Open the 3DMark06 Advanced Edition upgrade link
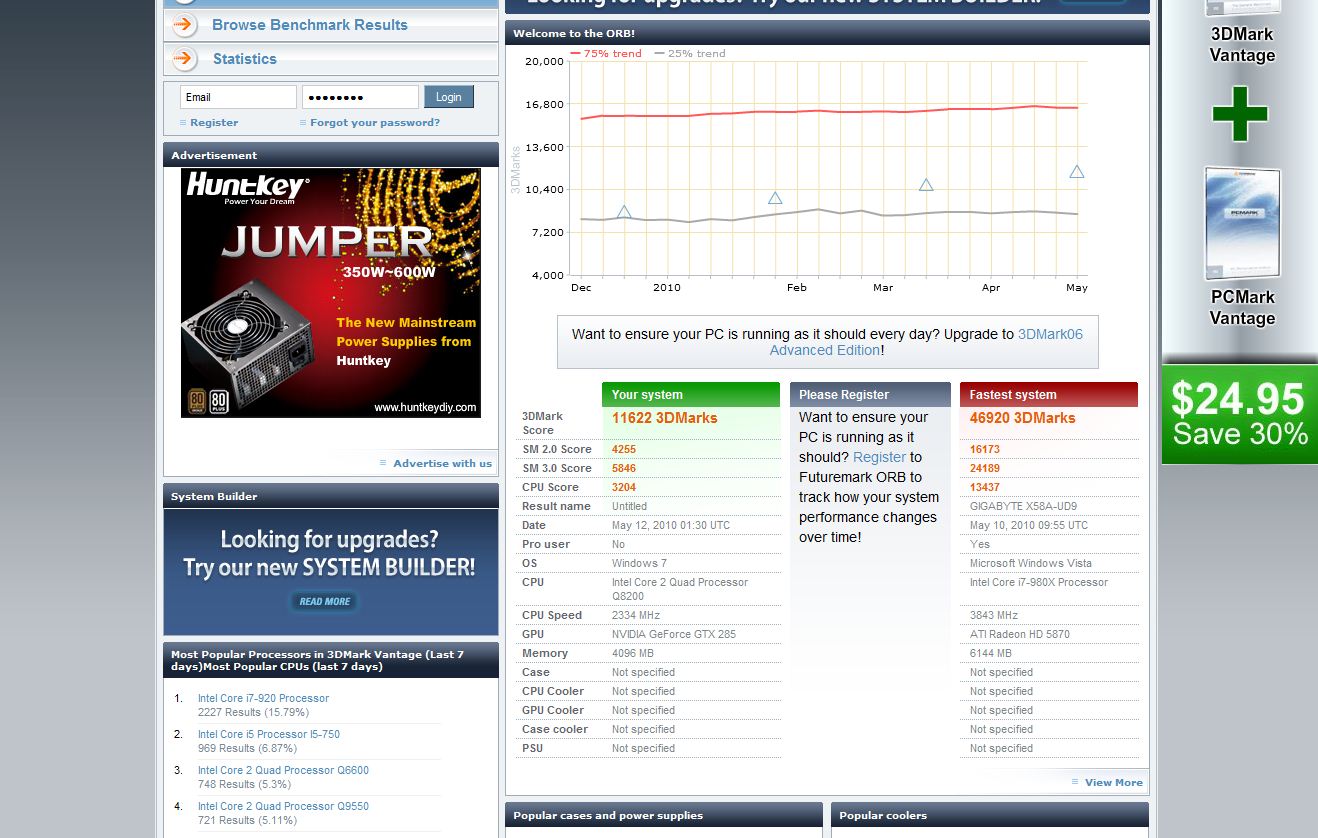This screenshot has height=838, width=1318. [926, 342]
